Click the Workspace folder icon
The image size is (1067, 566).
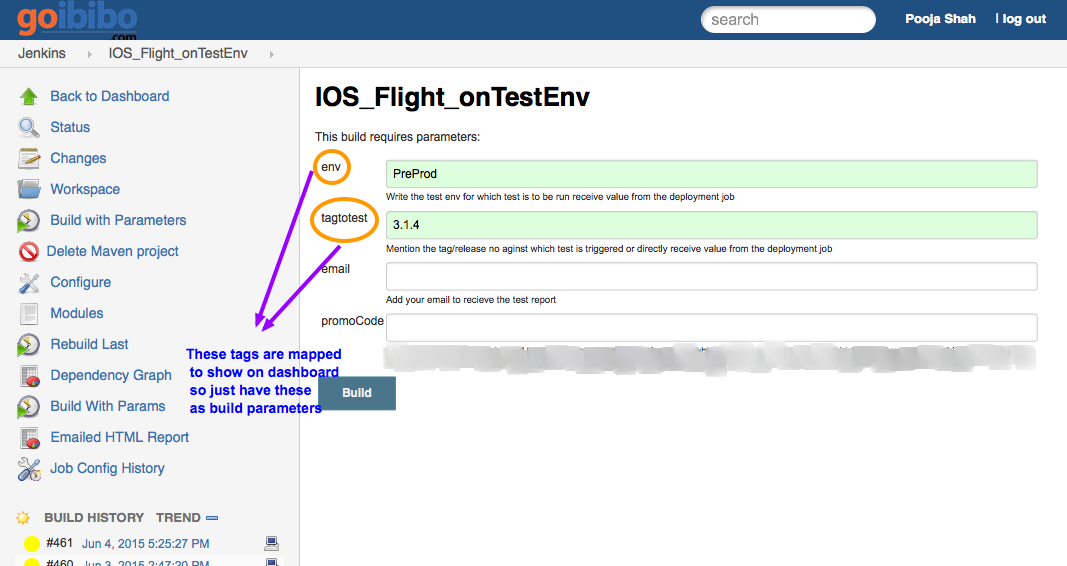point(29,189)
